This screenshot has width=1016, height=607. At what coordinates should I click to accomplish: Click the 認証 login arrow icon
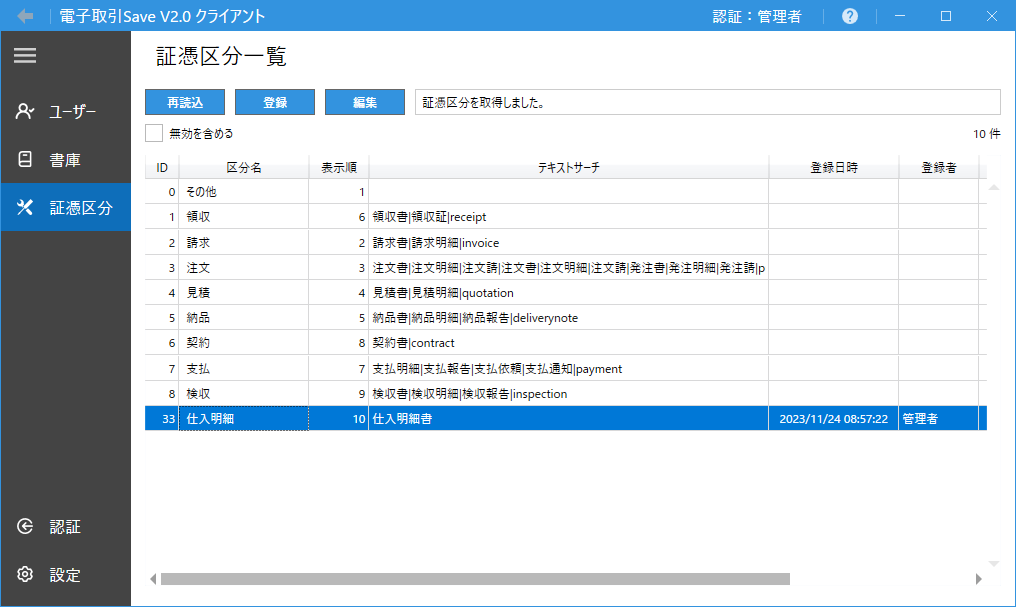[26, 527]
